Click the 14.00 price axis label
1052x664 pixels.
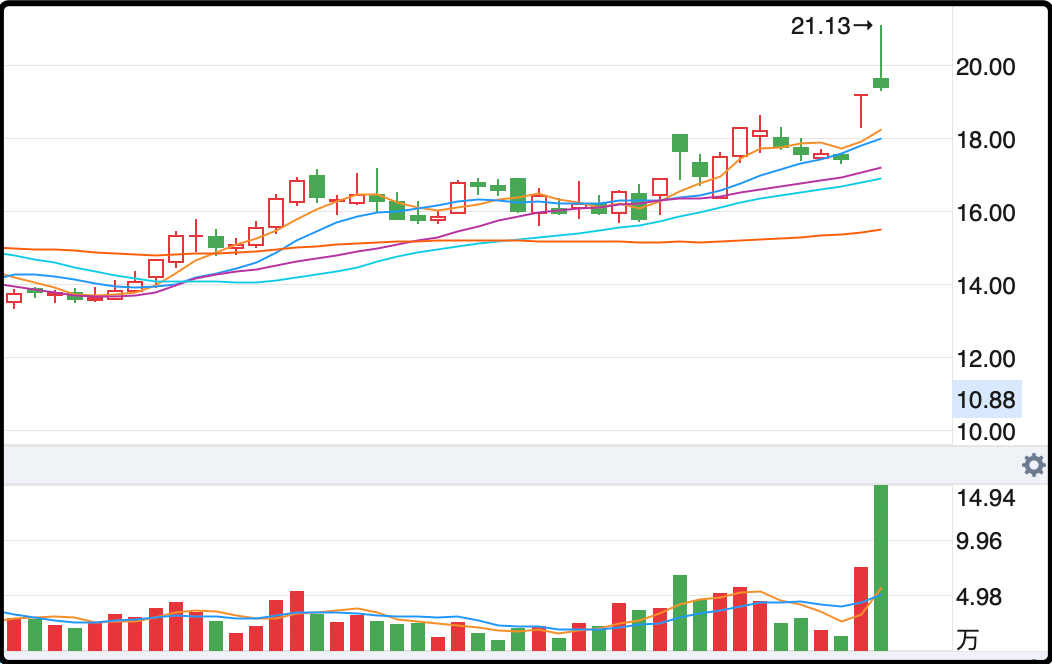click(x=987, y=286)
